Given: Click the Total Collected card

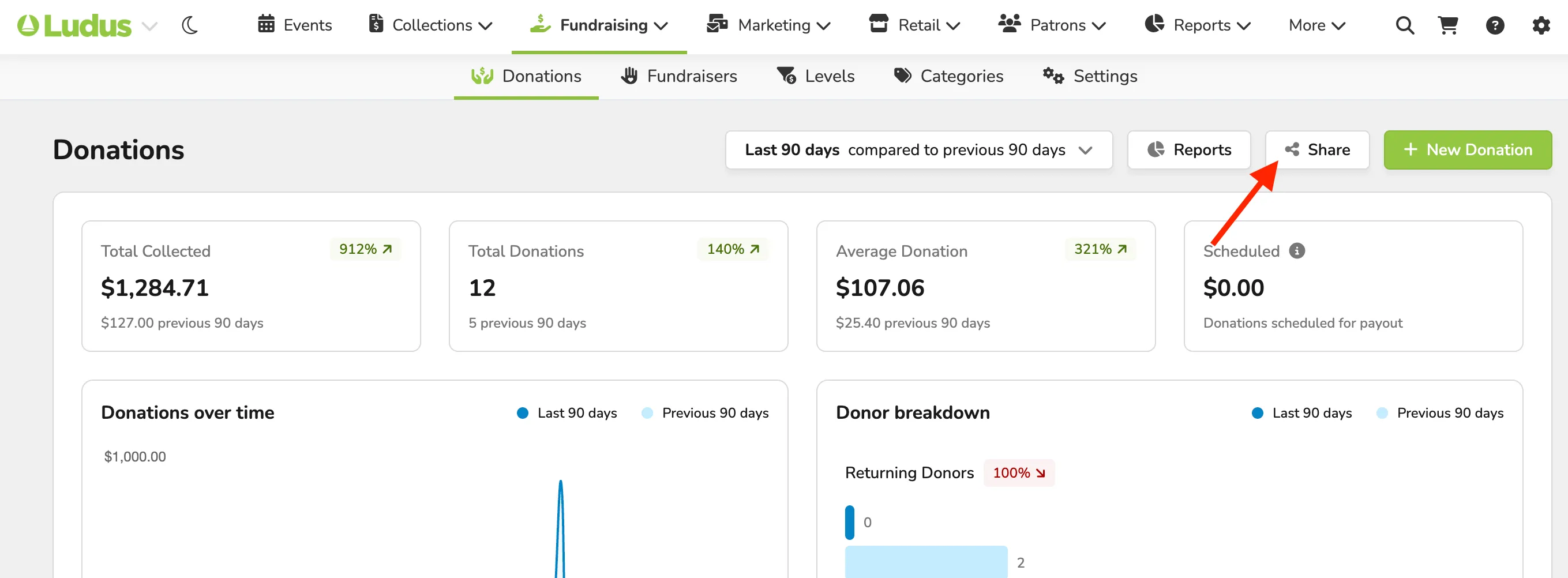Looking at the screenshot, I should (252, 286).
